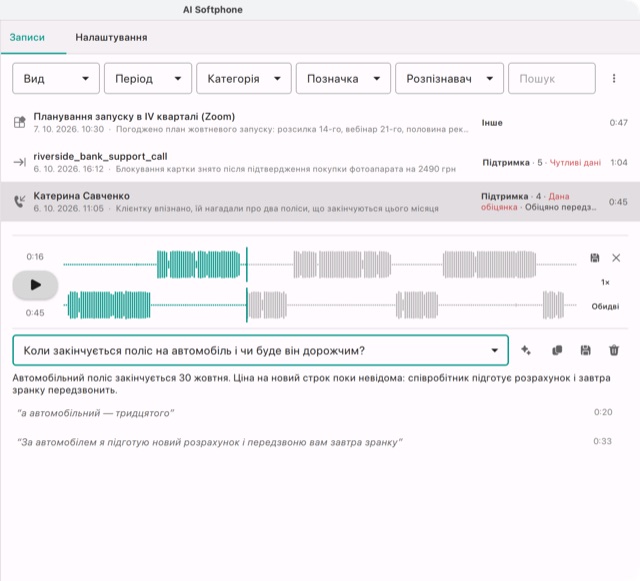Click the incoming call icon beside Катерина Савченко

click(x=20, y=202)
